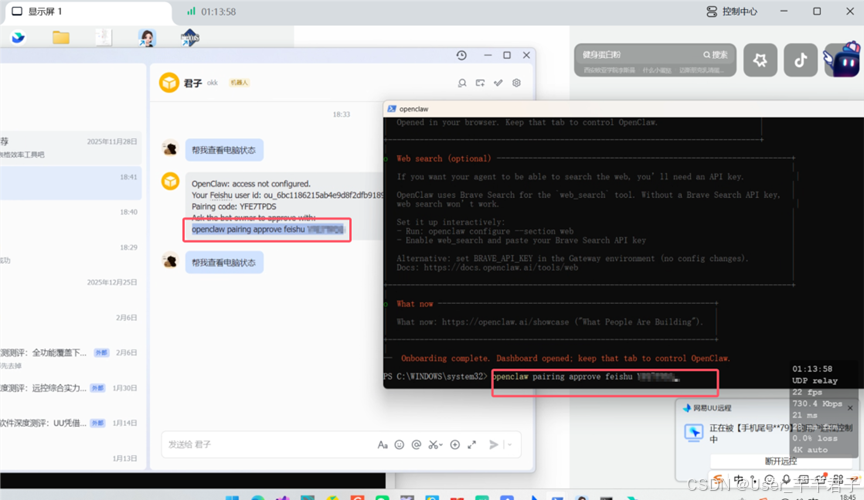Click 断开远控 disconnect button
Screen dimensions: 864x500
(781, 461)
